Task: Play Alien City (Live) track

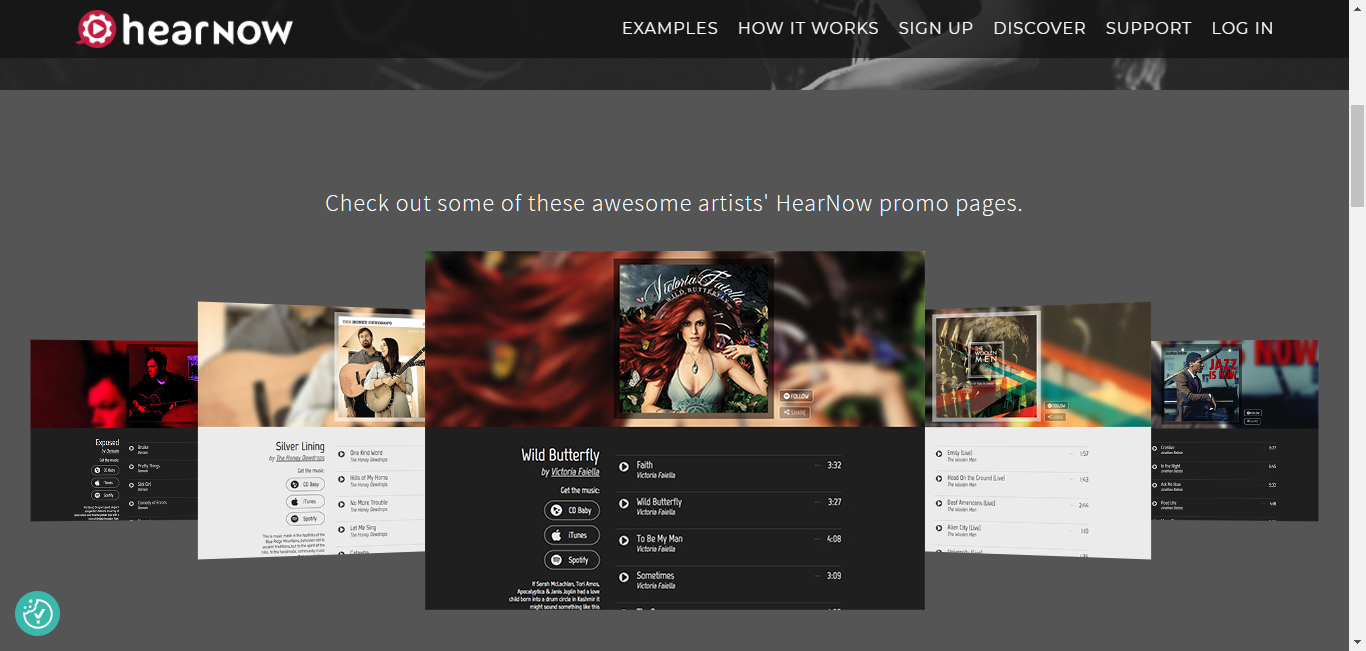Action: tap(940, 528)
